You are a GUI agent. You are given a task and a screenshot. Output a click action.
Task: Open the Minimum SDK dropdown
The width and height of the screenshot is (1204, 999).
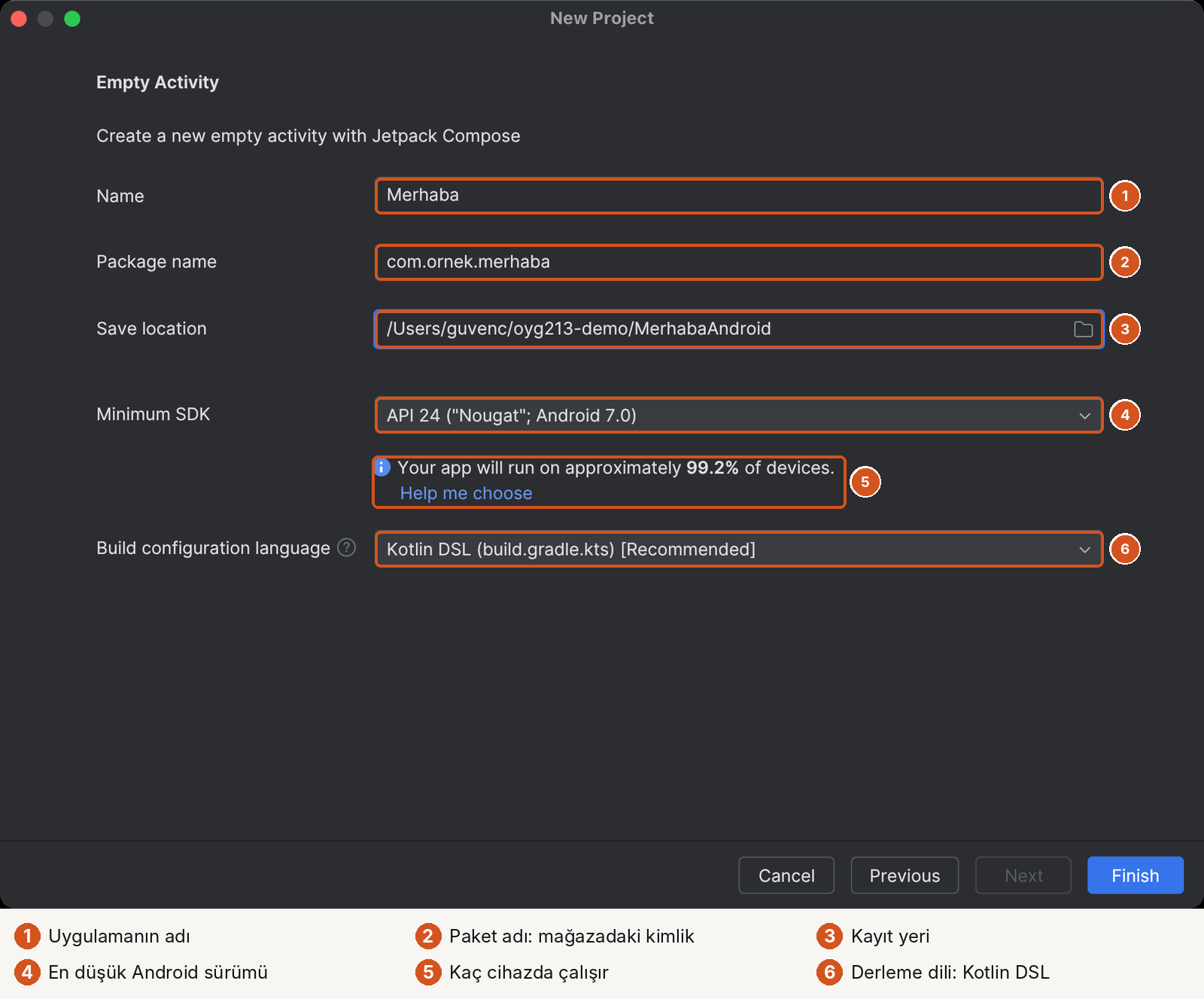click(739, 415)
